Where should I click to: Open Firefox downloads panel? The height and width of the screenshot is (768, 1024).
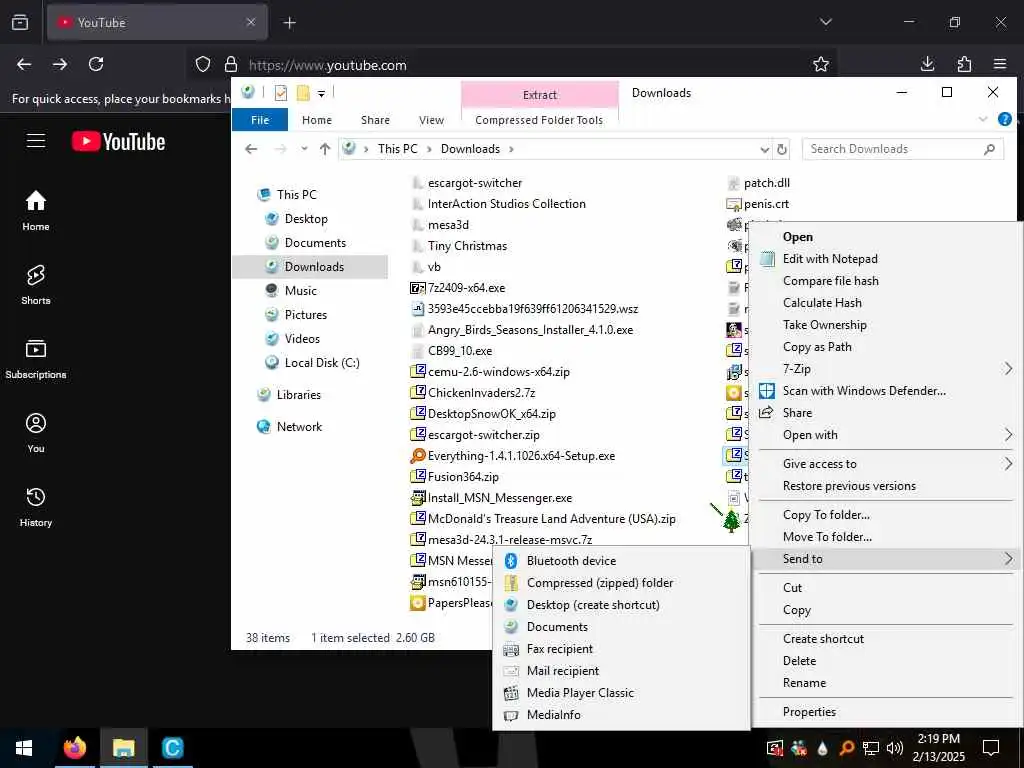pos(927,64)
